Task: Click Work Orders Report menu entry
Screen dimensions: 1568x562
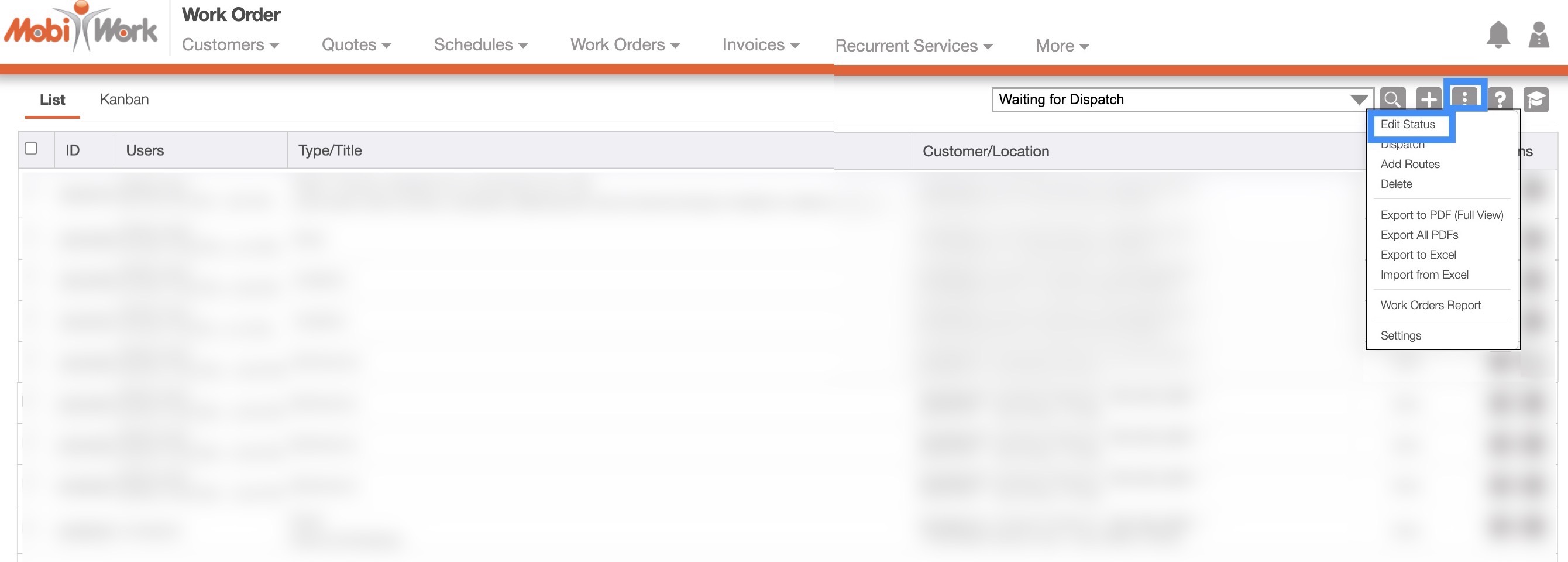Action: 1430,305
